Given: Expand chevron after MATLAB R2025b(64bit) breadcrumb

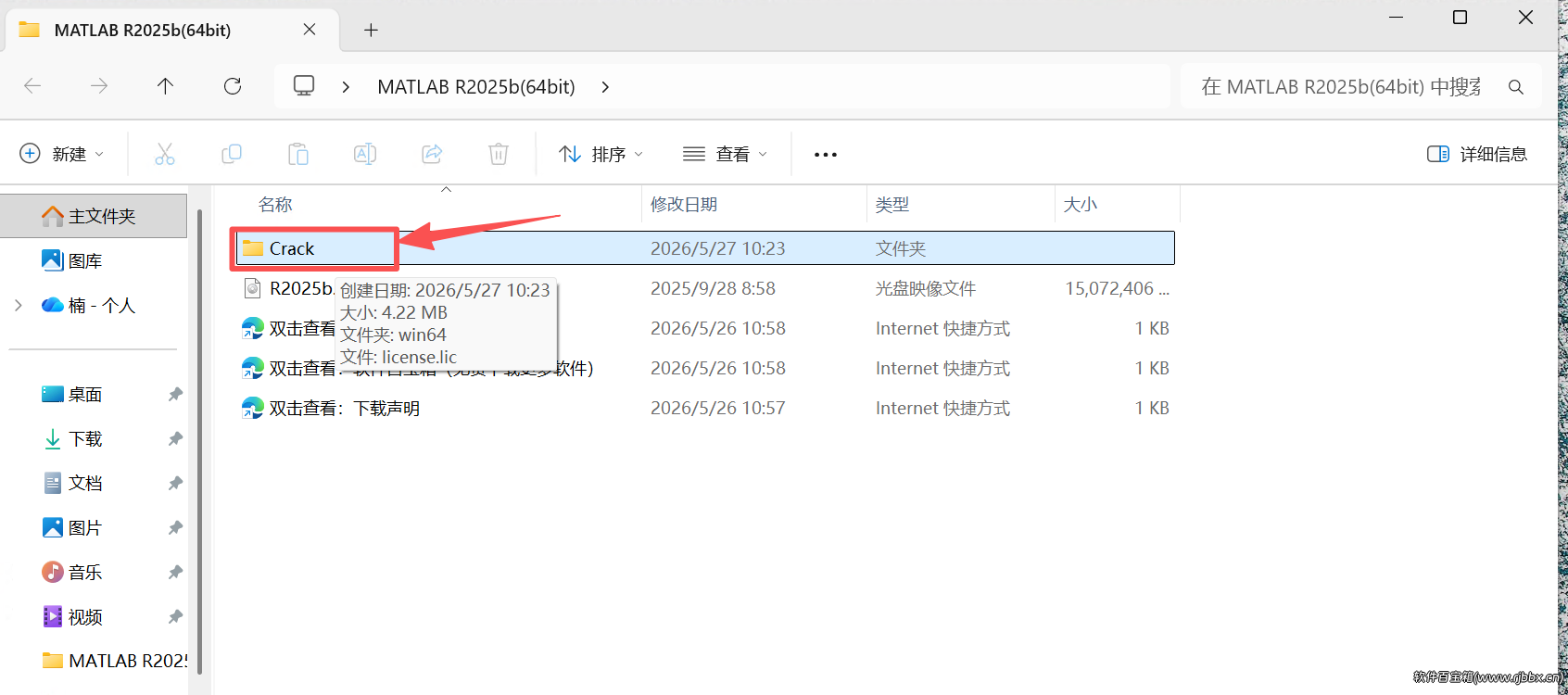Looking at the screenshot, I should tap(605, 87).
